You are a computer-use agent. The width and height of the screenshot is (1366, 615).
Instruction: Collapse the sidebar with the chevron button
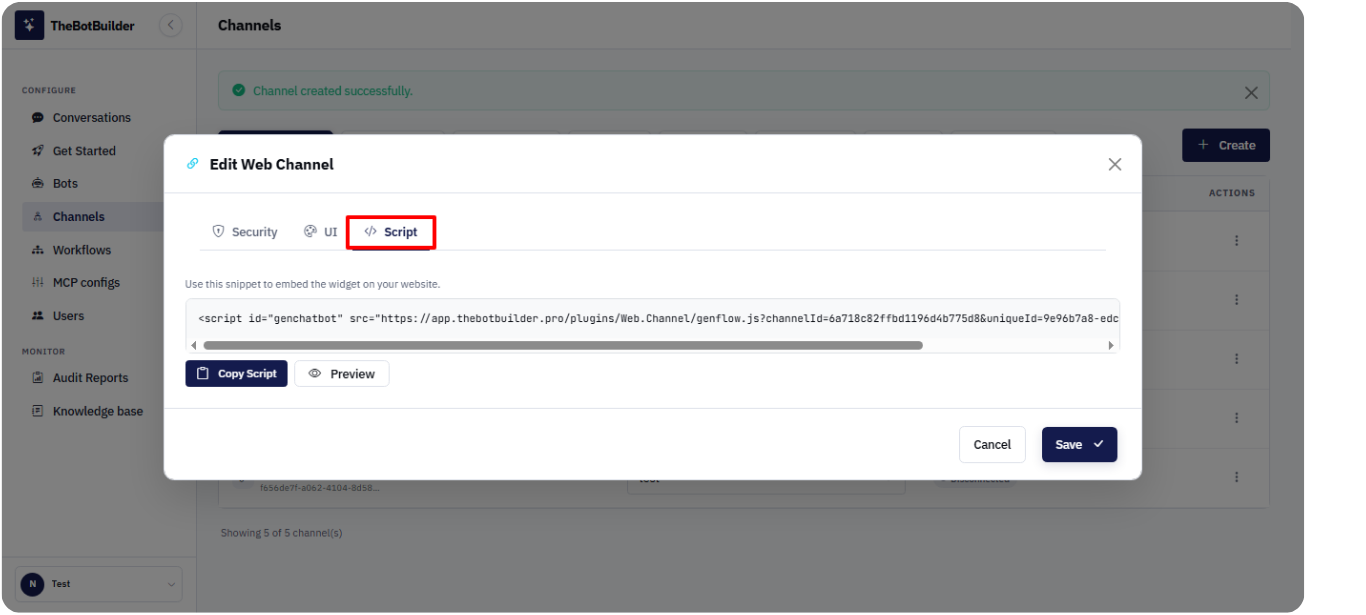coord(171,25)
